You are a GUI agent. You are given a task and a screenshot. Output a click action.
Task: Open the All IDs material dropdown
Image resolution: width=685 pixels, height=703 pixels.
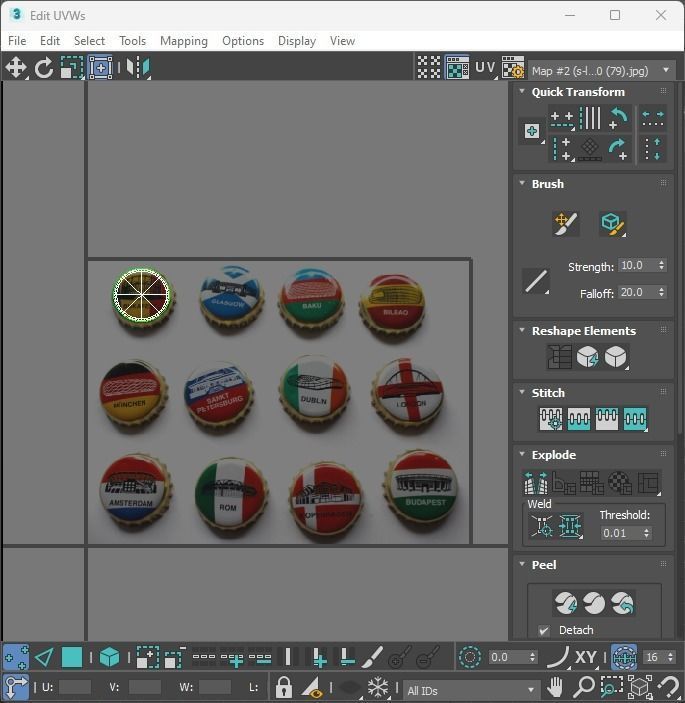click(x=471, y=690)
